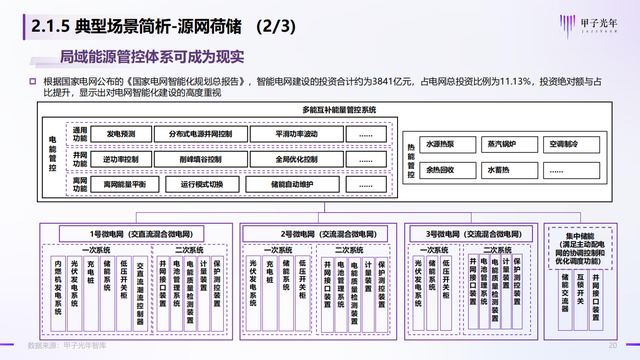The image size is (640, 360).
Task: Select the 2号微电网（交流混合微电网）header
Action: tap(315, 234)
